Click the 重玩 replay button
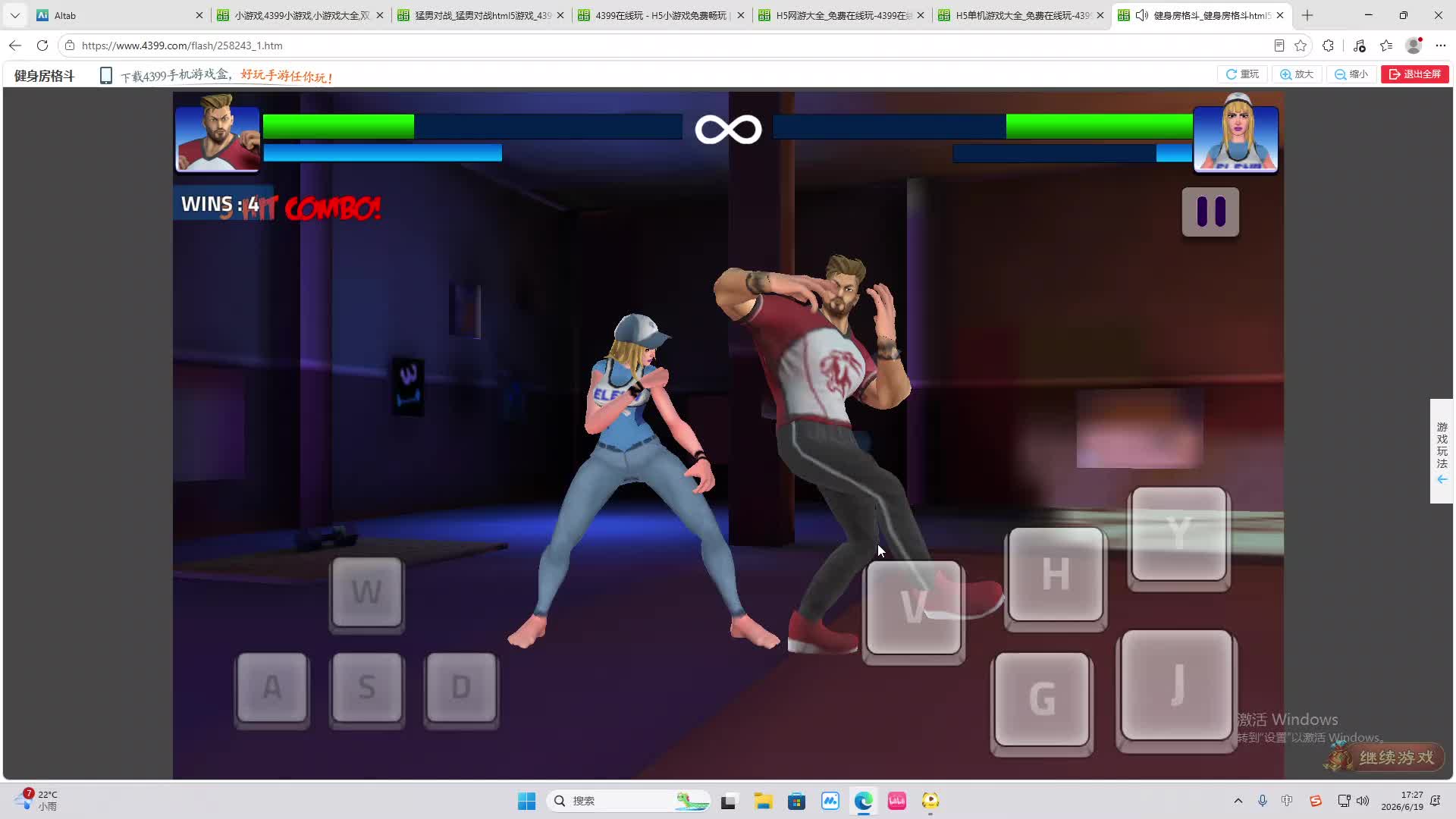Screen dimensions: 1456x819 [1242, 74]
